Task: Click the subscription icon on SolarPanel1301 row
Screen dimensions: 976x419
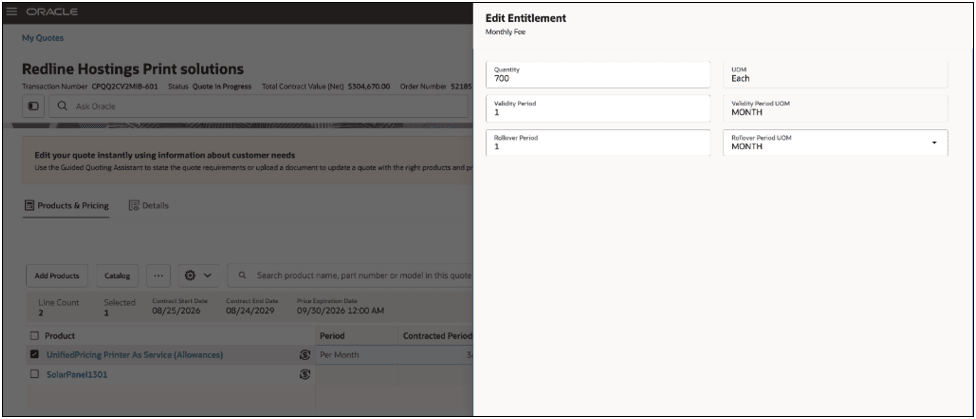Action: click(304, 374)
